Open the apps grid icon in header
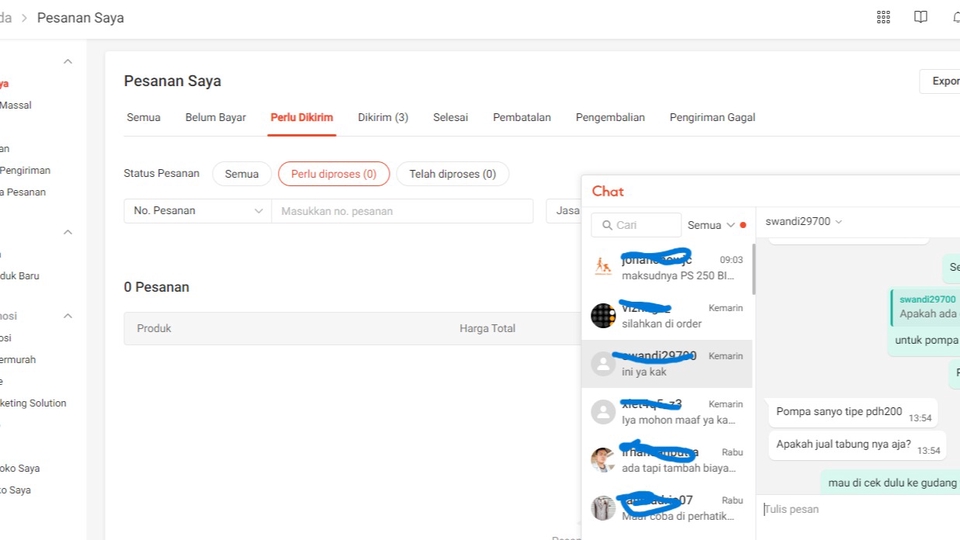 883,17
